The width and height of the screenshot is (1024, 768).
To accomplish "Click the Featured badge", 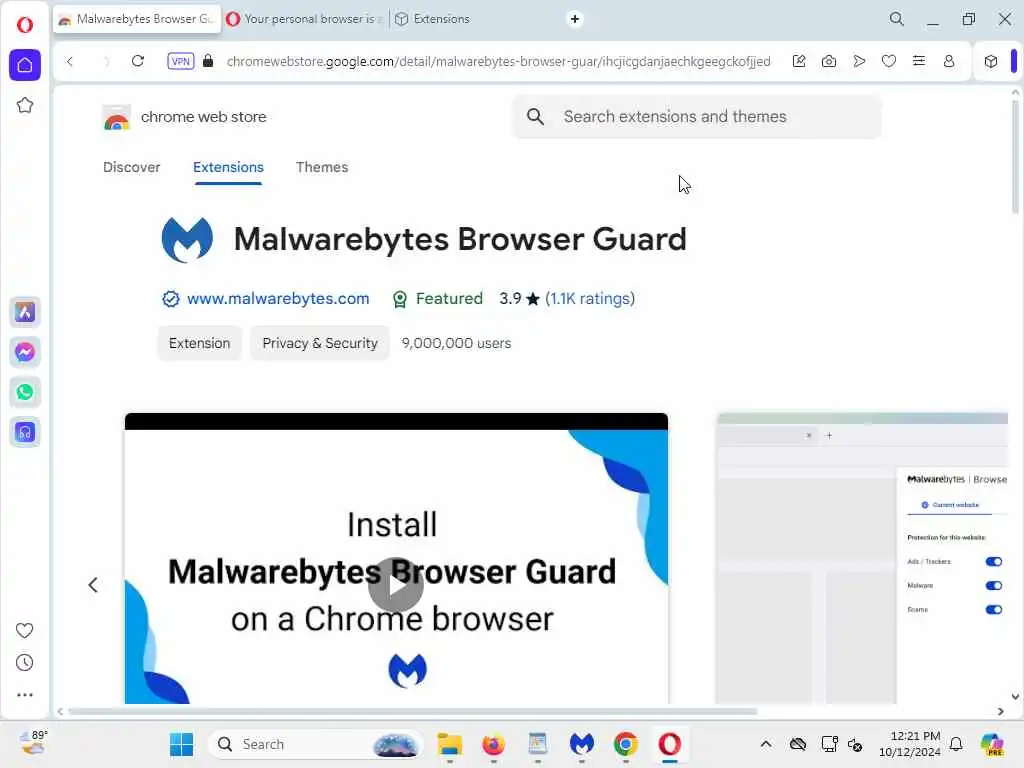I will click(x=438, y=299).
